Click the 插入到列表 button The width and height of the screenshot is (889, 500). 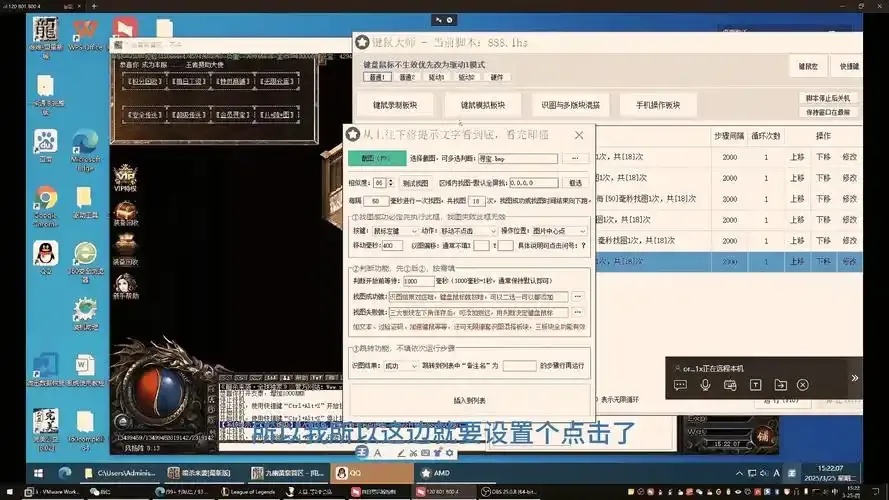coord(469,400)
